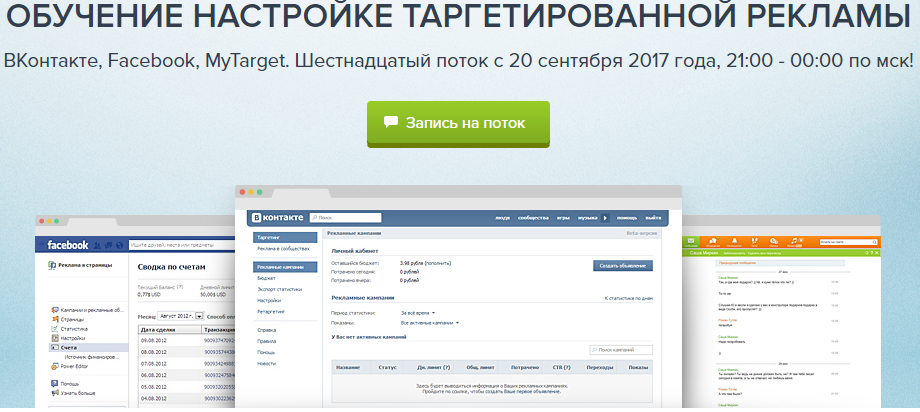Open Ретаргетинг in the VK left menu
Viewport: 920px width, 412px height.
point(272,312)
